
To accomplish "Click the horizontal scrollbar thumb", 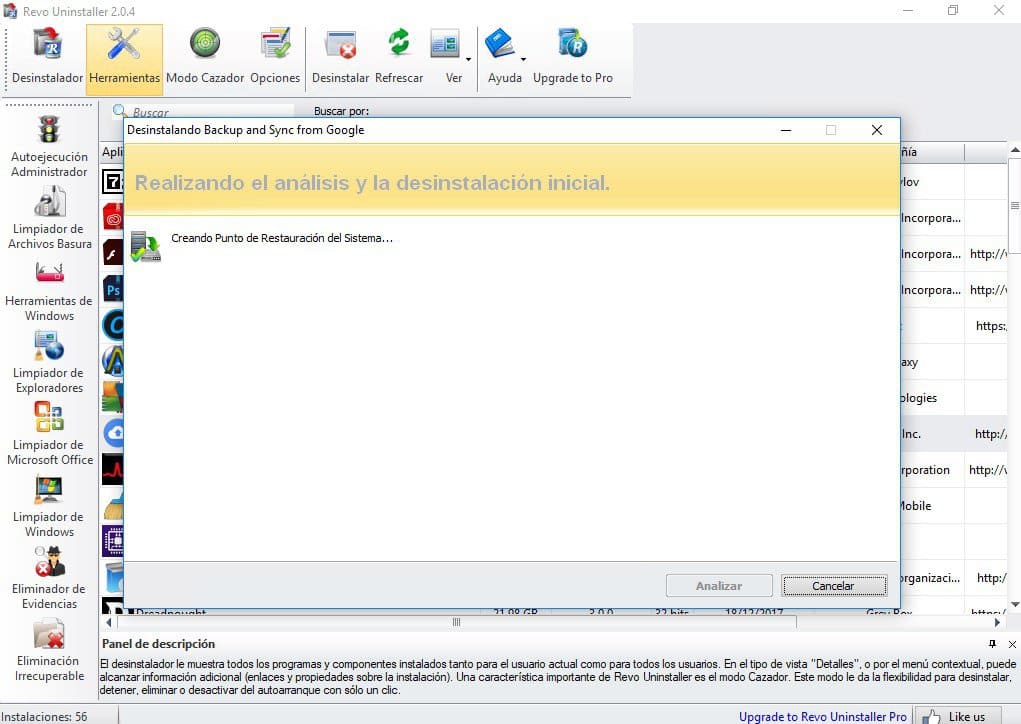I will (x=456, y=622).
